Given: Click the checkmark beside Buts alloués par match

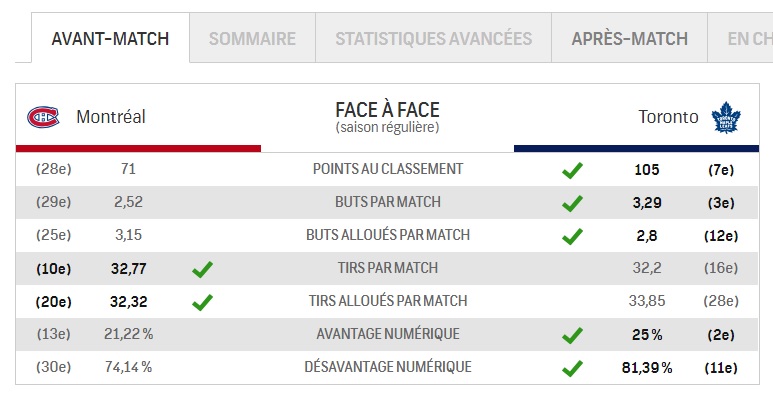Looking at the screenshot, I should tap(572, 236).
